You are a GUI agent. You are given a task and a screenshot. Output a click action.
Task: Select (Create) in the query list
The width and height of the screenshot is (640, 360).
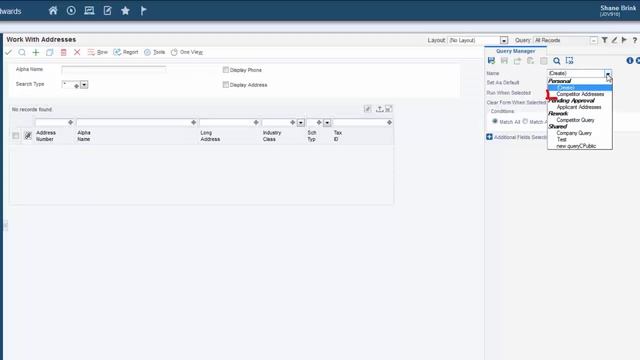click(580, 88)
